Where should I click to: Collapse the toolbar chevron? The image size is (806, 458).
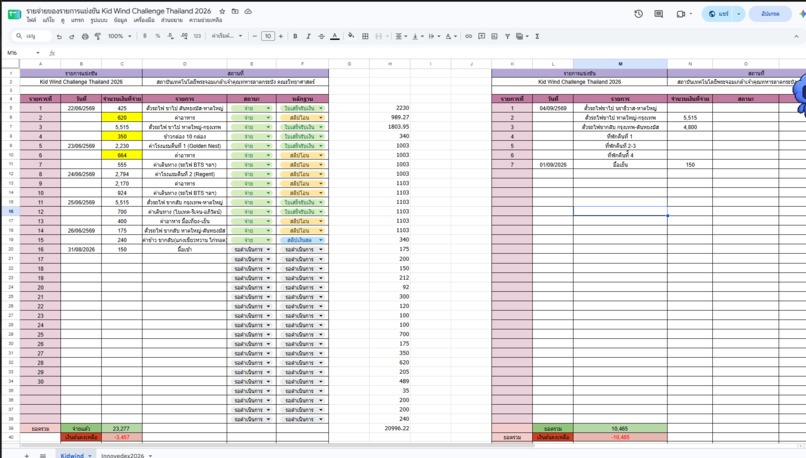point(796,36)
